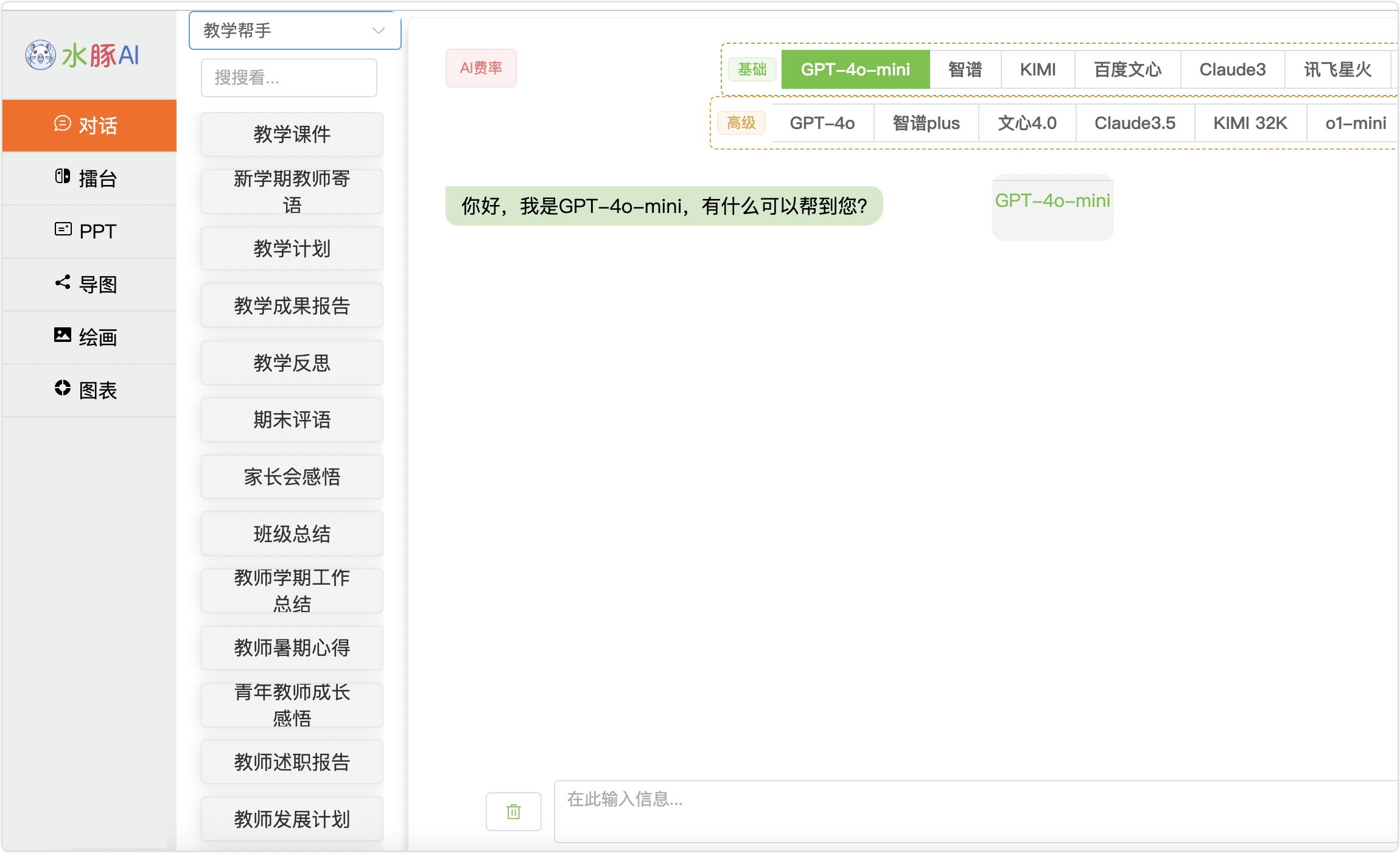Open the 期末评语 template

coord(292,420)
